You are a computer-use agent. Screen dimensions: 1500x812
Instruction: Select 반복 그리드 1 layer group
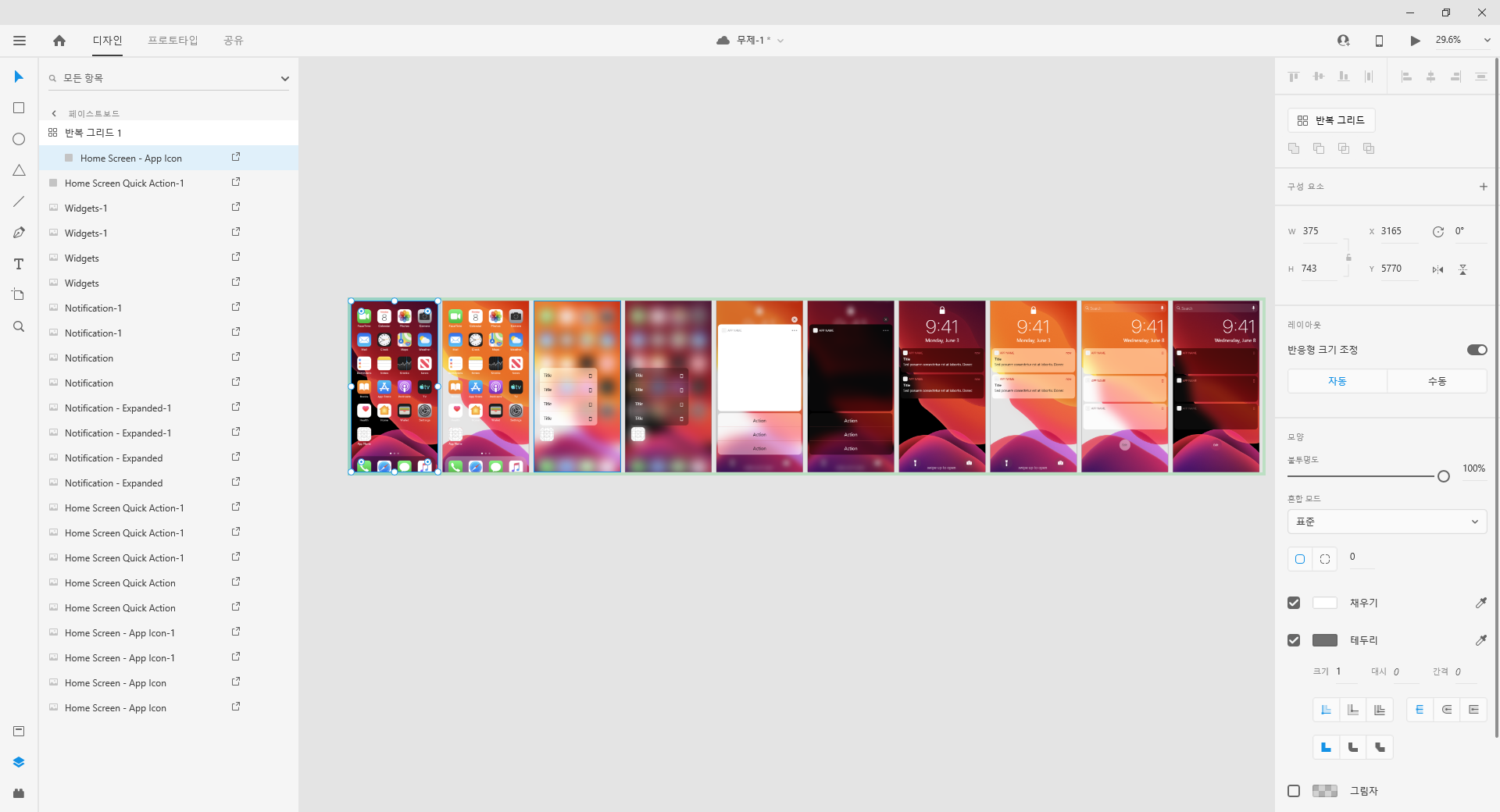click(169, 133)
